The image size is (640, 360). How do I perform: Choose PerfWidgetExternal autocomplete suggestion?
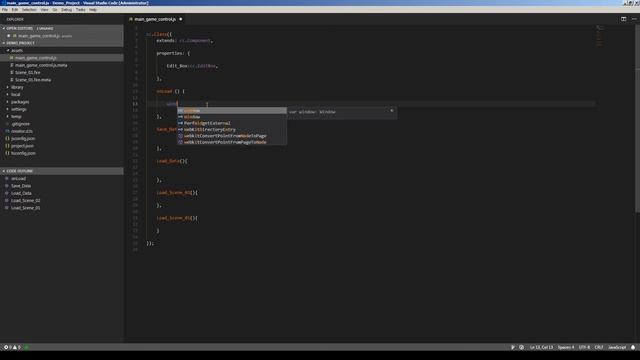(231, 123)
